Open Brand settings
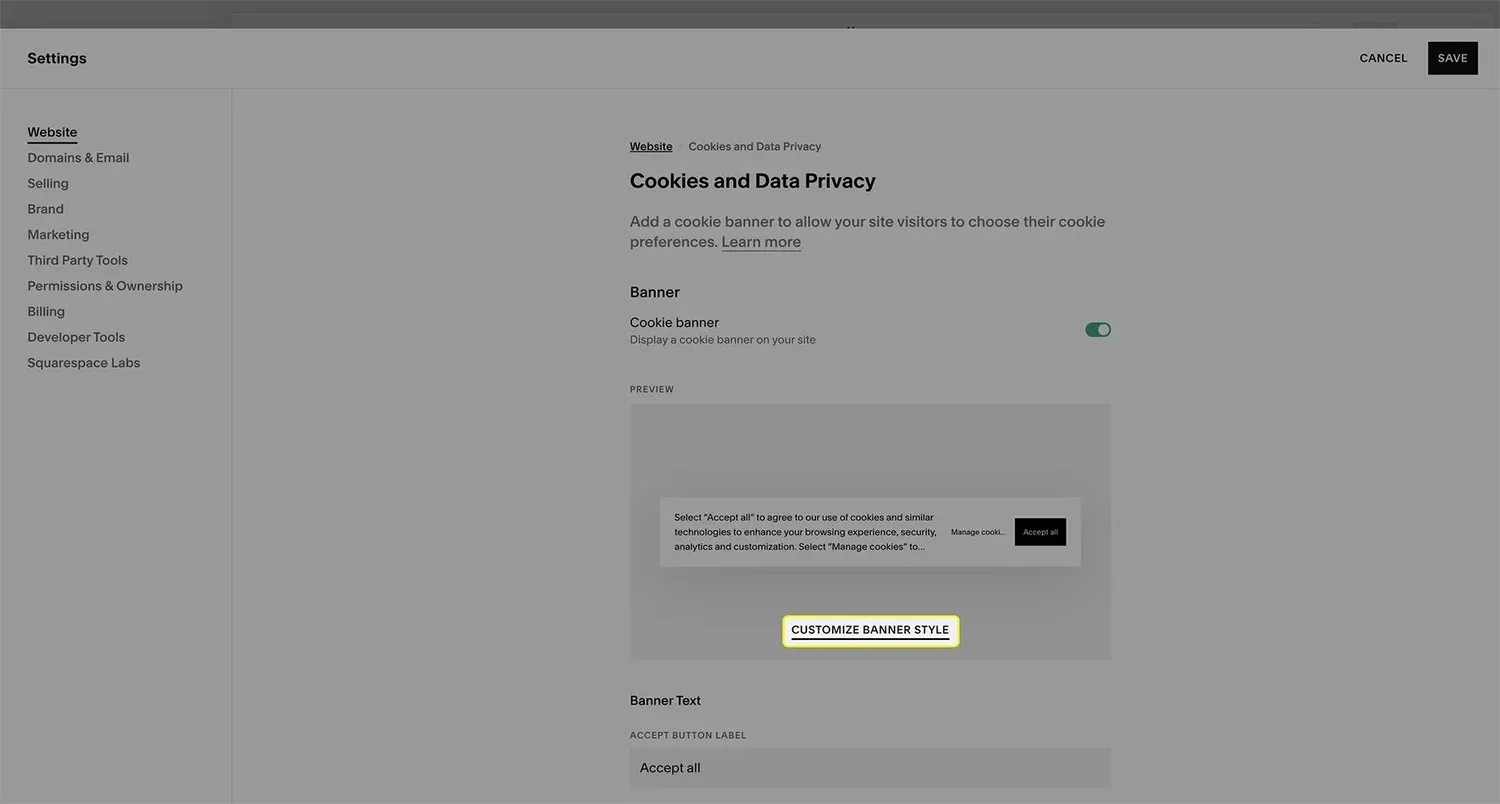 point(45,209)
